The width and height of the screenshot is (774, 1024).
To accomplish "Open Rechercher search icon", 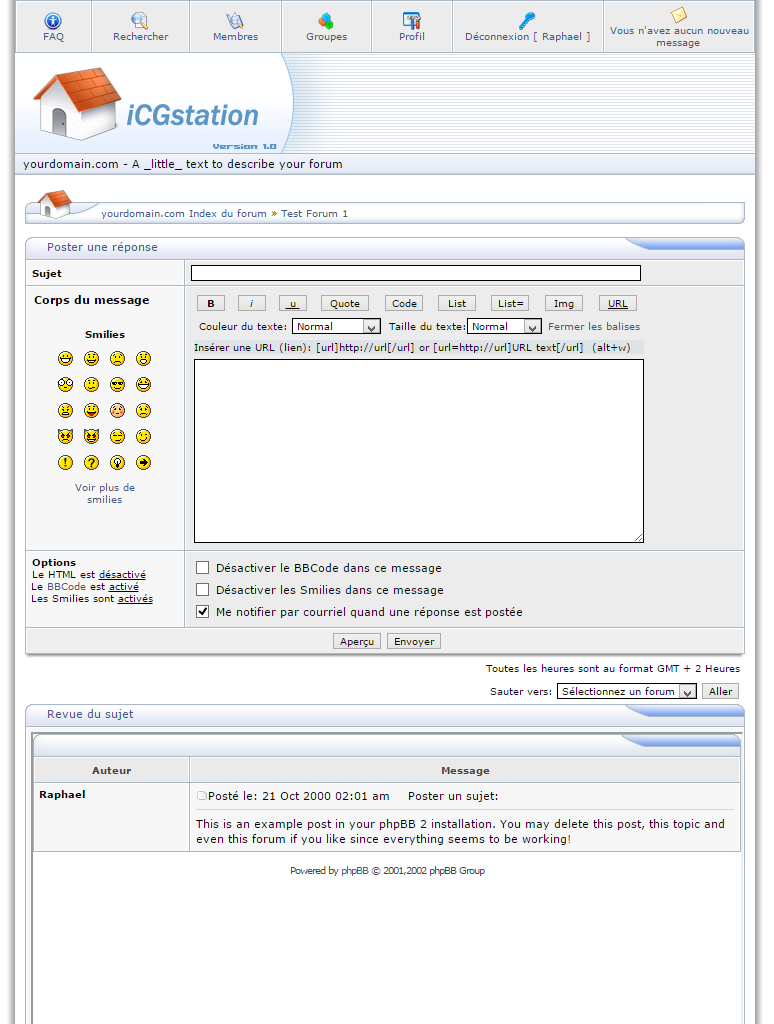I will click(x=140, y=21).
